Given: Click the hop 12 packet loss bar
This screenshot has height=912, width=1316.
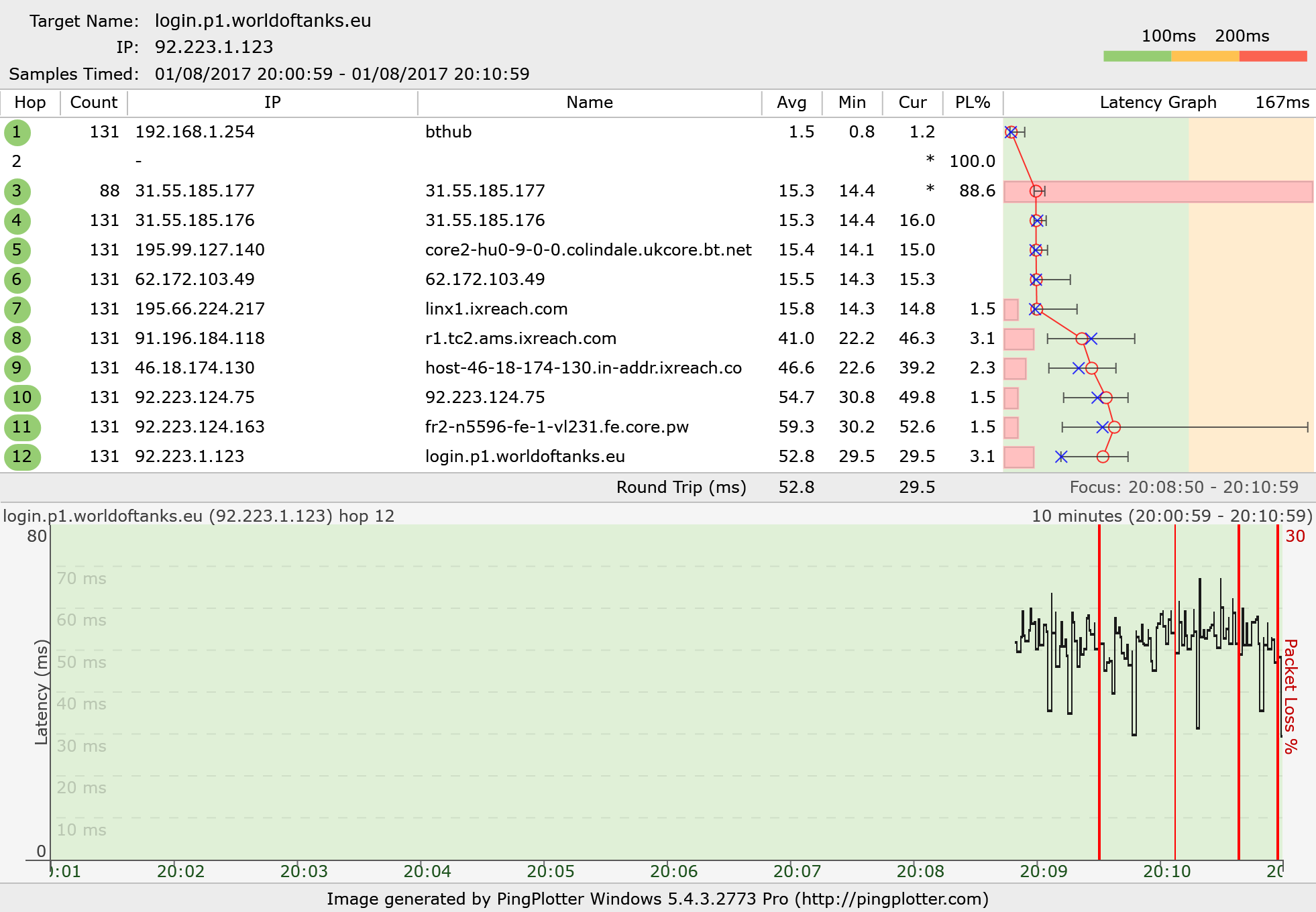Looking at the screenshot, I should click(x=1019, y=457).
